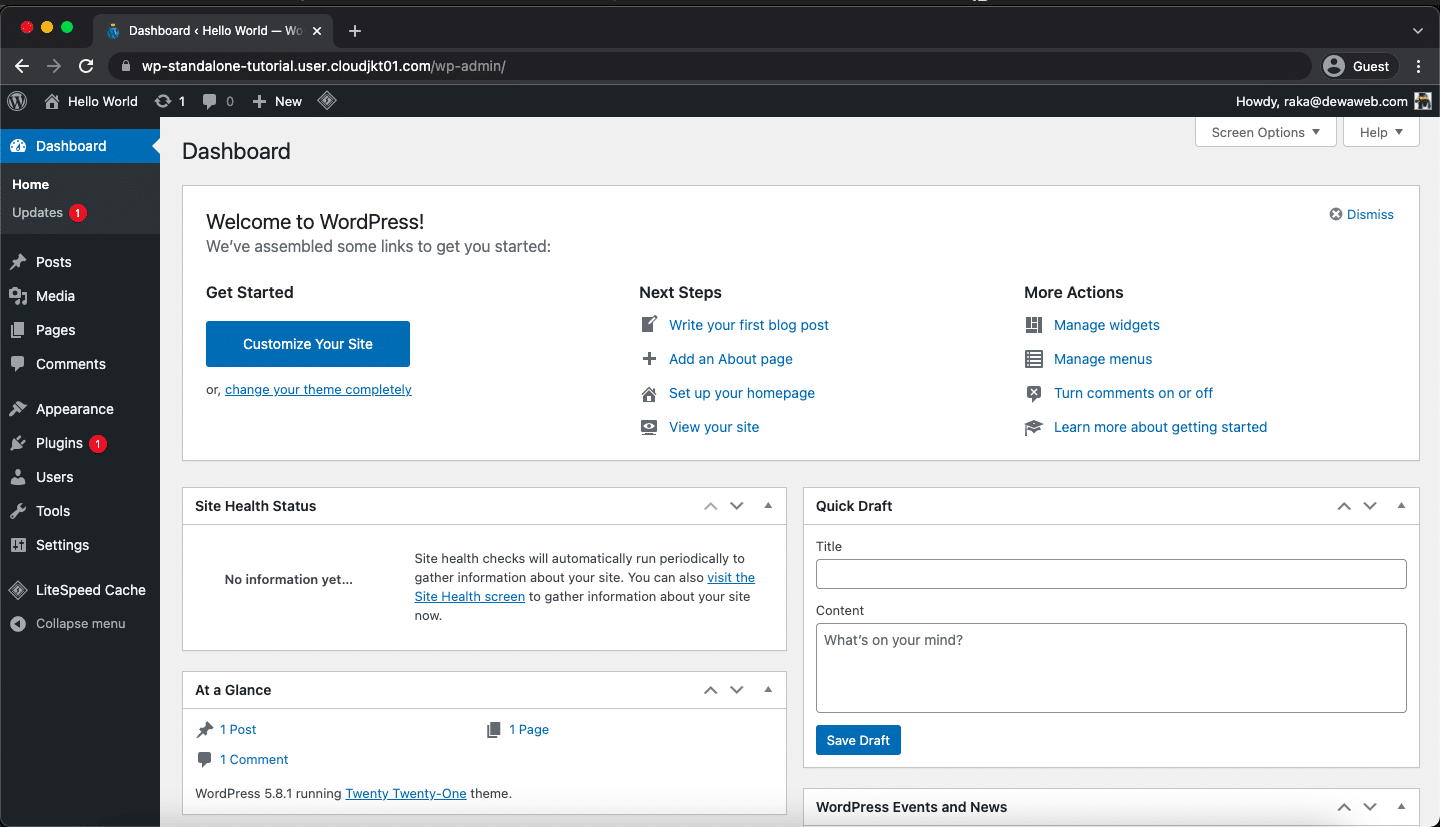Move Site Health Status widget down
This screenshot has width=1440, height=827.
pos(737,506)
